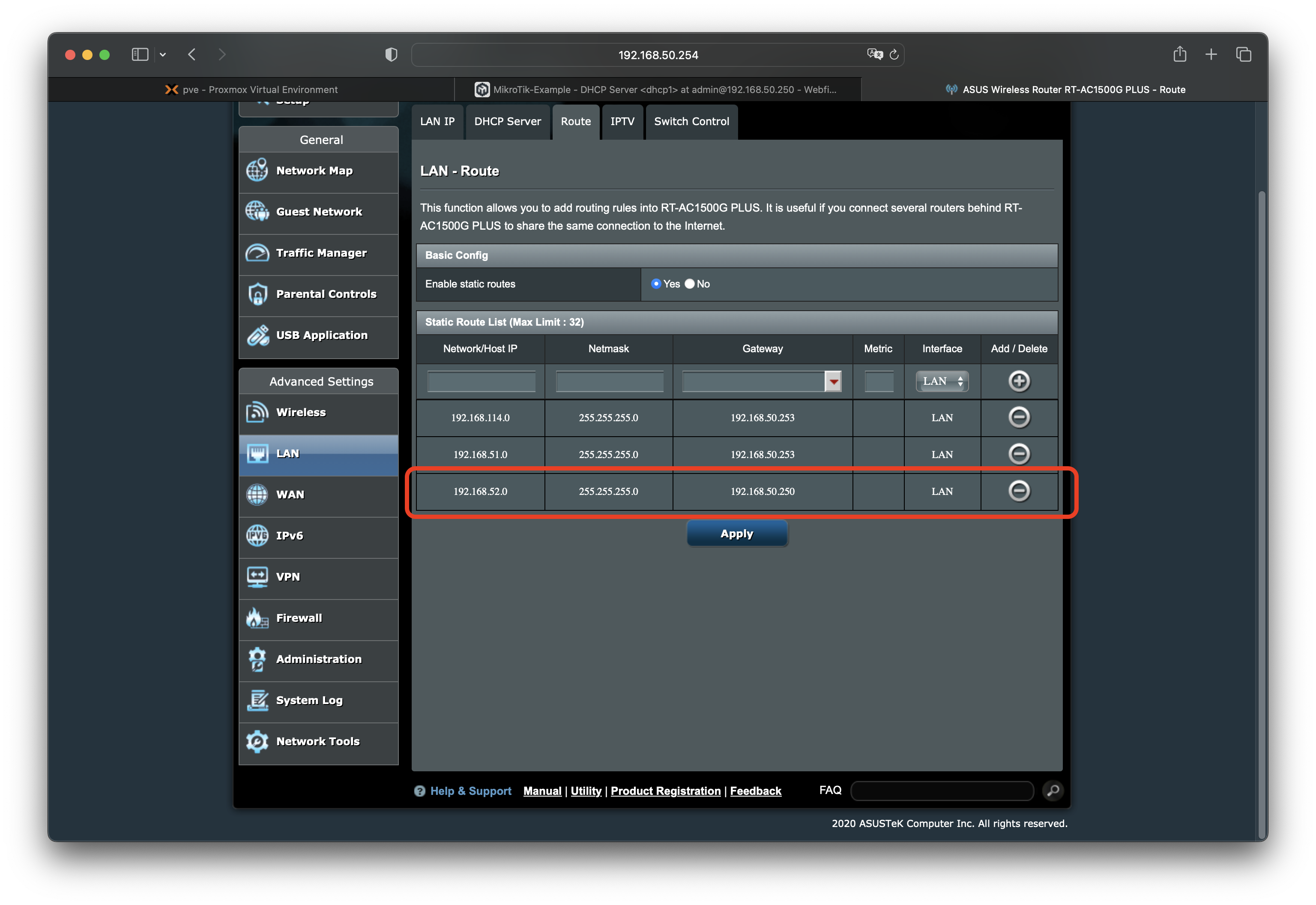Image resolution: width=1316 pixels, height=905 pixels.
Task: Click Safari's reload page icon
Action: coord(894,55)
